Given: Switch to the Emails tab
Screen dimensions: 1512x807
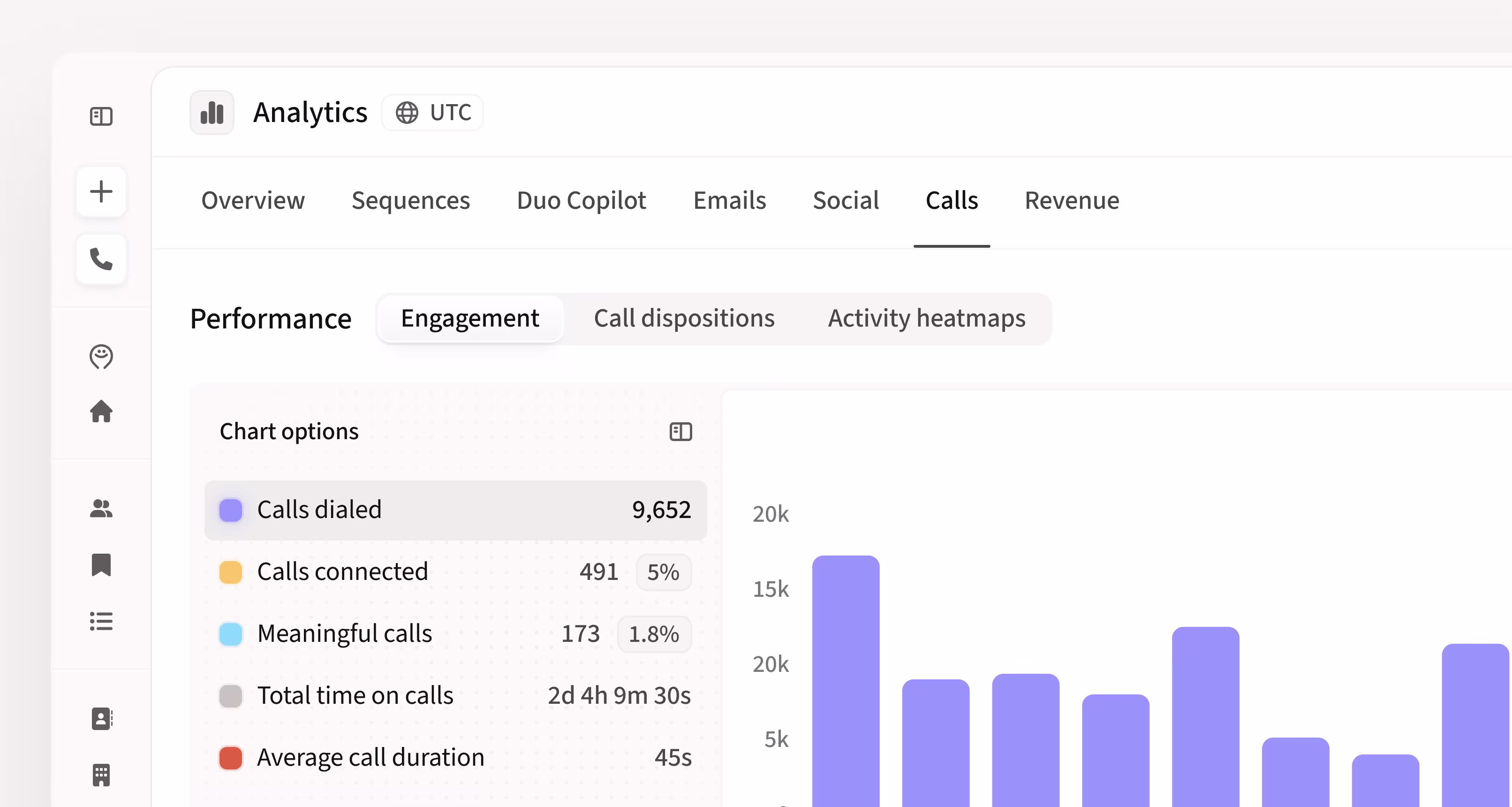Looking at the screenshot, I should point(730,200).
